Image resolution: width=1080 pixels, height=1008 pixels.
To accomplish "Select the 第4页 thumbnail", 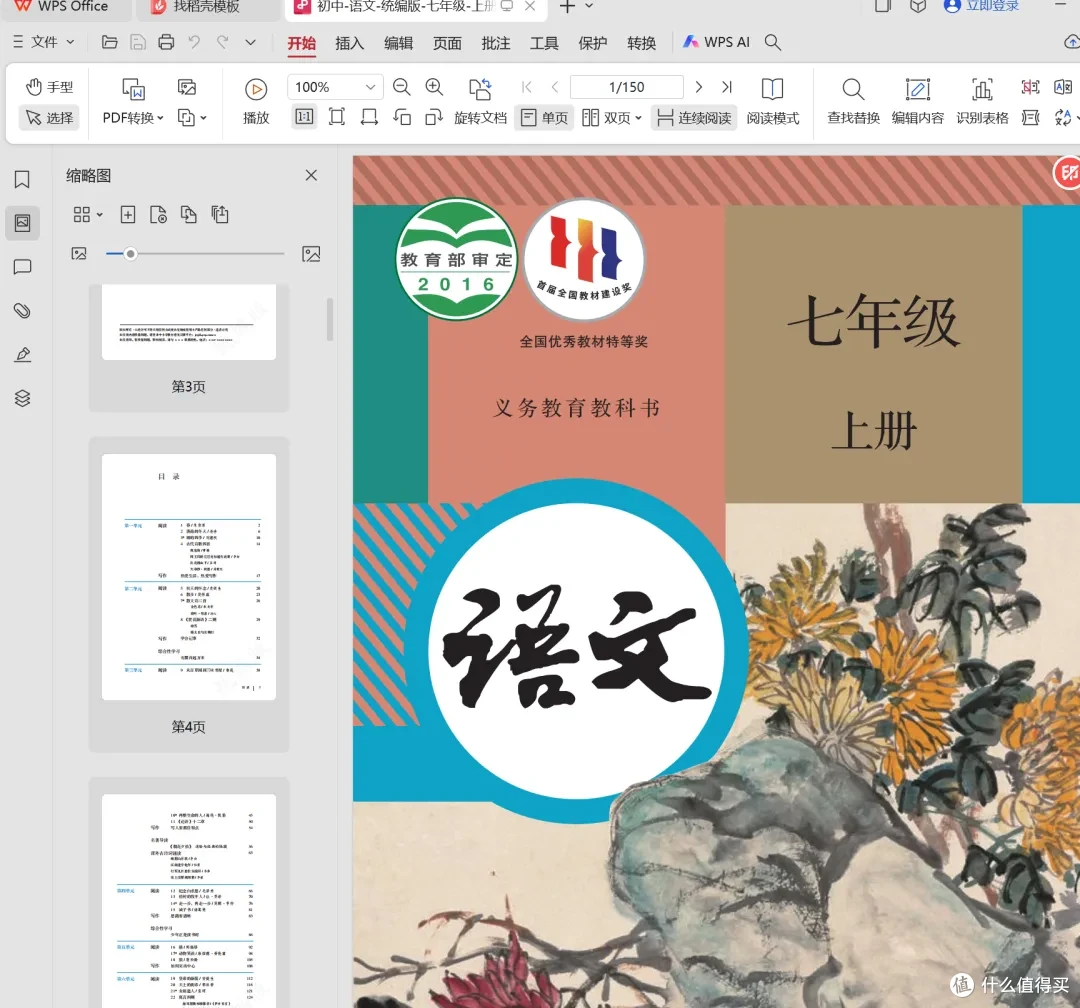I will pos(189,595).
